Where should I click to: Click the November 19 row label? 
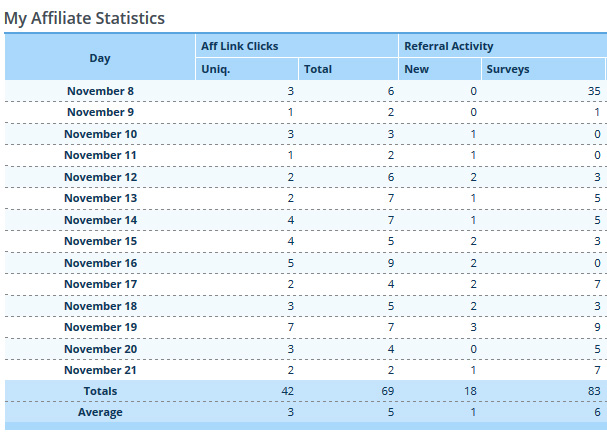tap(100, 327)
